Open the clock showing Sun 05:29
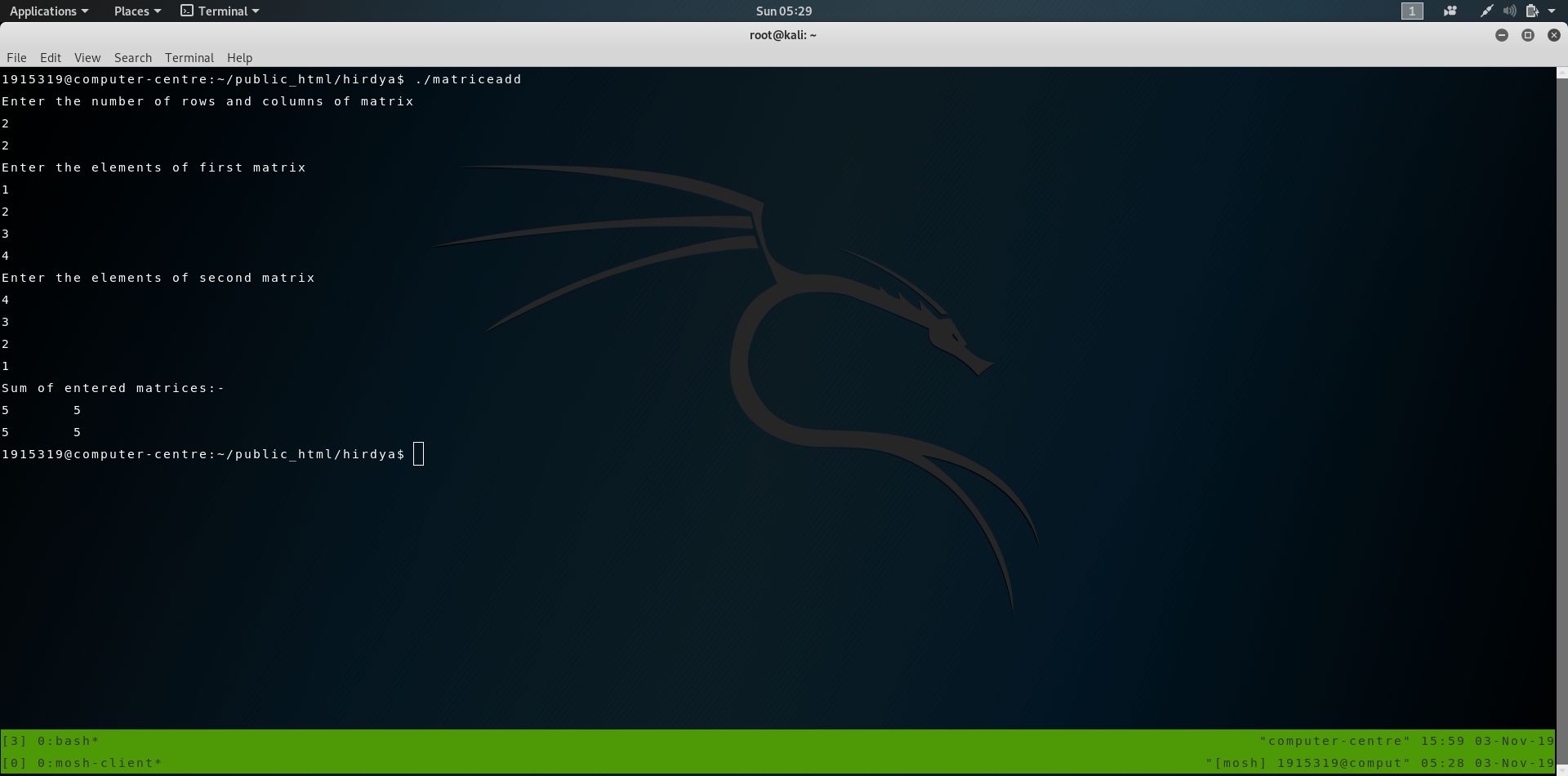 click(x=784, y=11)
